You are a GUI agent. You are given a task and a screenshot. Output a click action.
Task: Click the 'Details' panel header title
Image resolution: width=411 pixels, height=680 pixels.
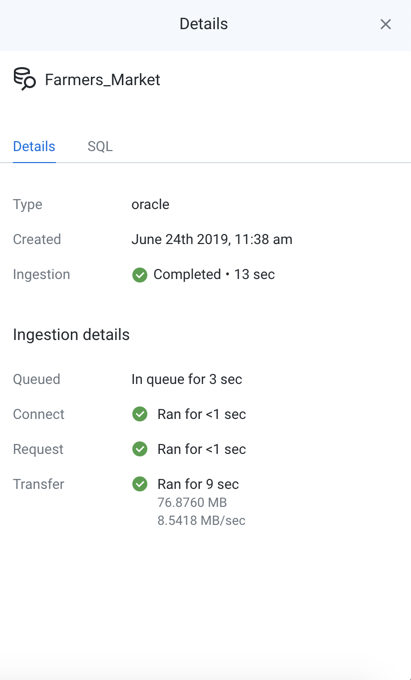(x=204, y=24)
